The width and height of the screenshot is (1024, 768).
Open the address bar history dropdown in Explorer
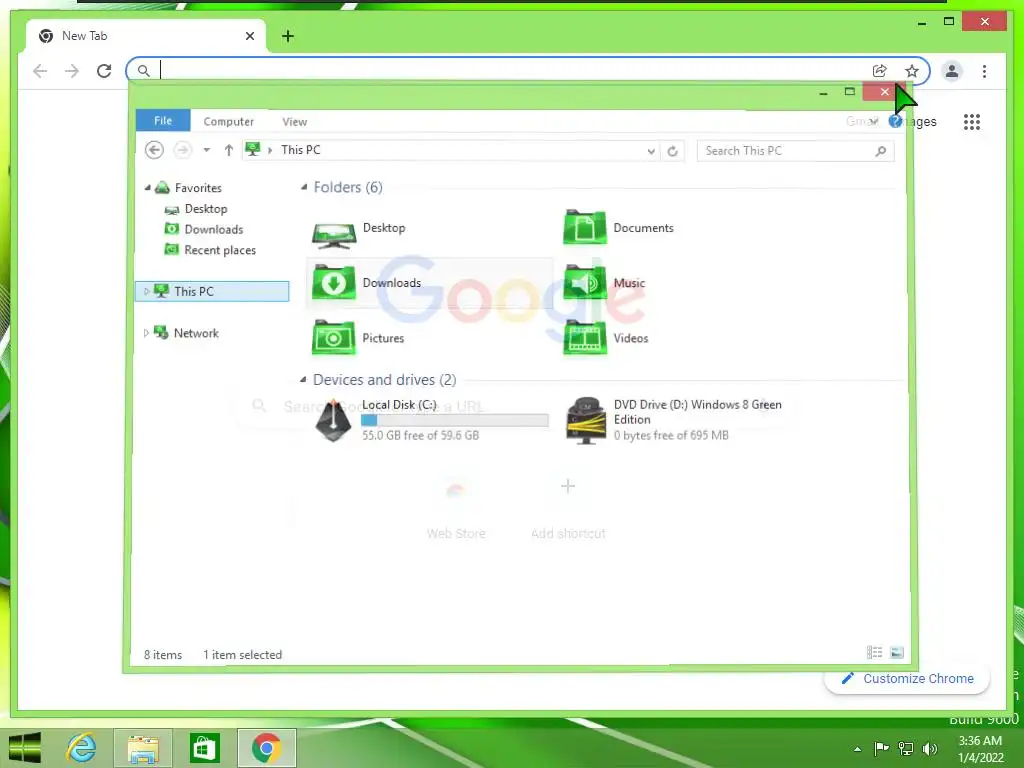coord(651,151)
